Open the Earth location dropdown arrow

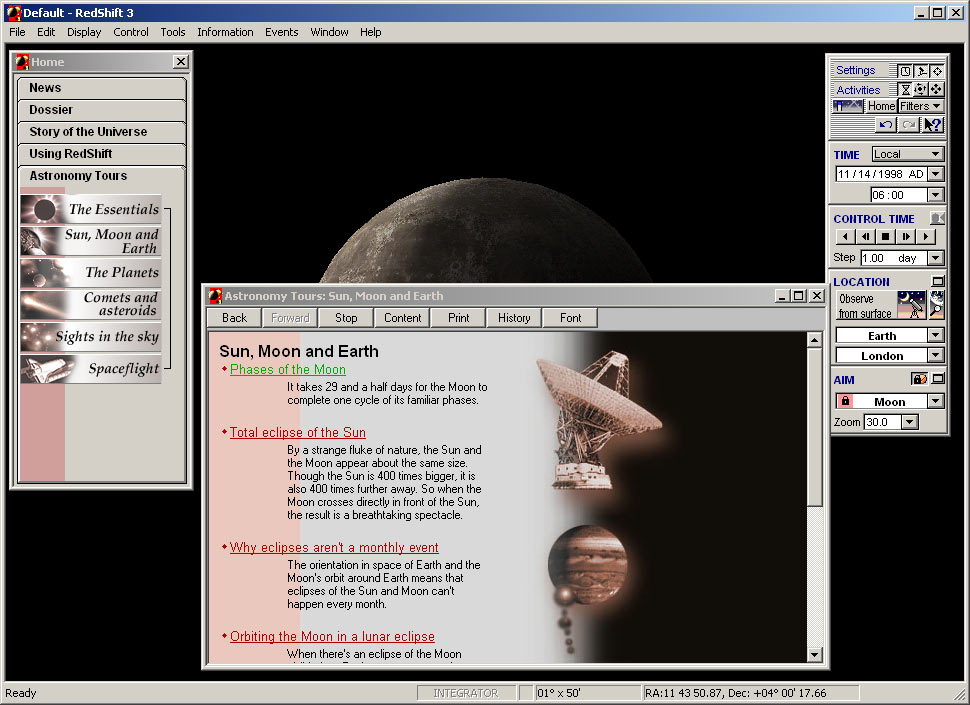[x=935, y=335]
